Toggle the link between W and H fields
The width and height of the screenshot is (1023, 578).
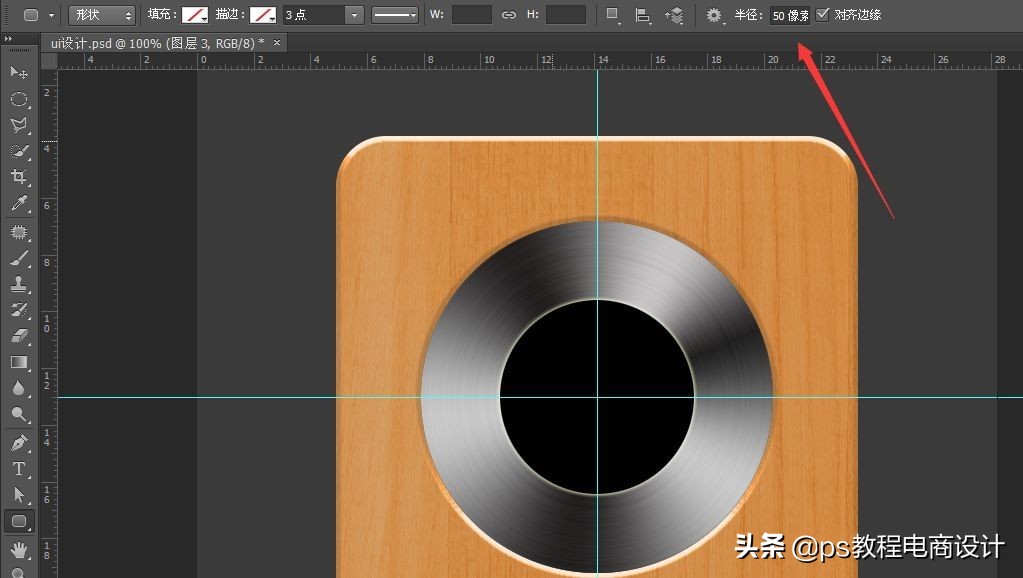[508, 15]
